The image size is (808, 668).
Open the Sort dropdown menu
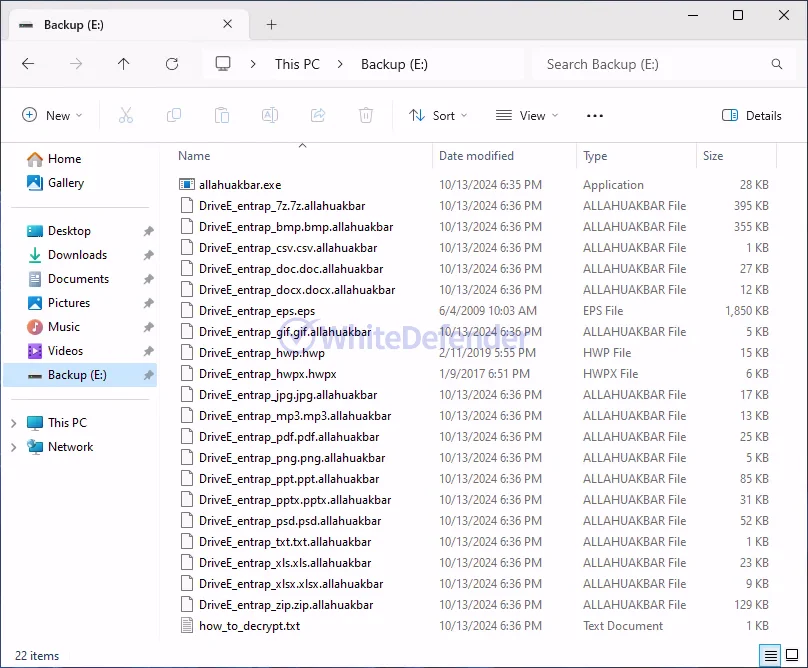[438, 115]
